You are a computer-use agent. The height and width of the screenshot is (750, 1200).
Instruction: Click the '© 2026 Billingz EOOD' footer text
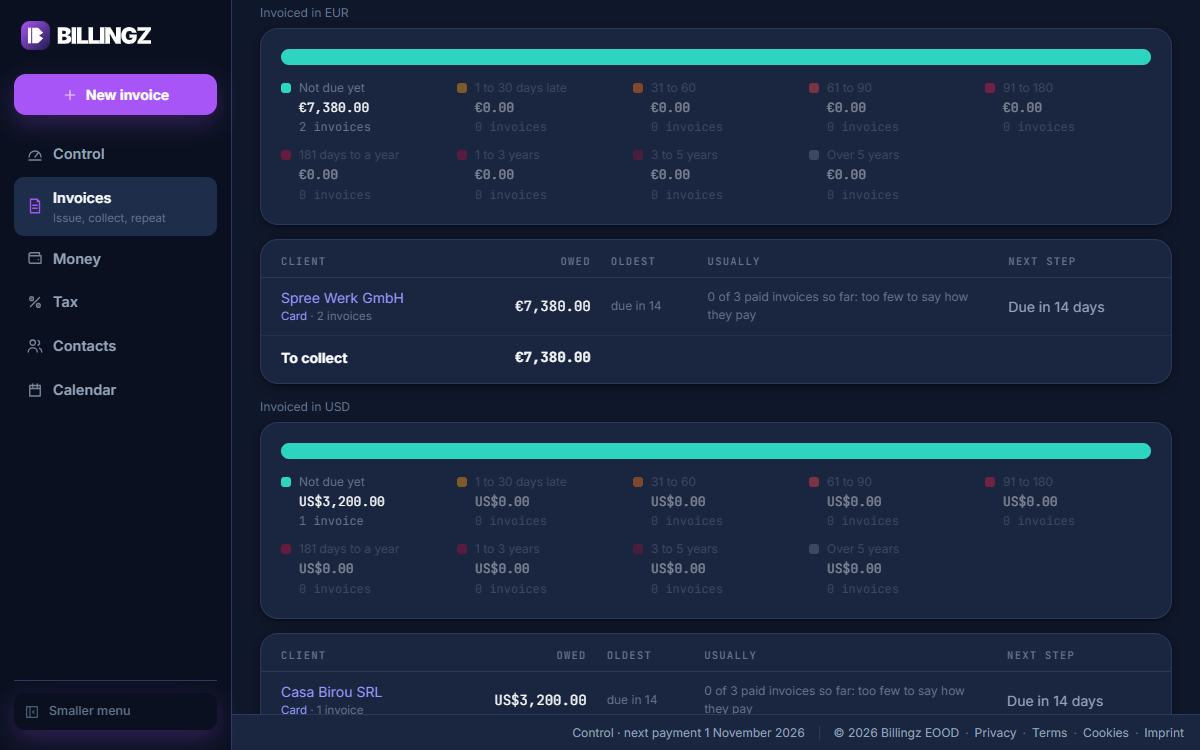pyautogui.click(x=896, y=733)
